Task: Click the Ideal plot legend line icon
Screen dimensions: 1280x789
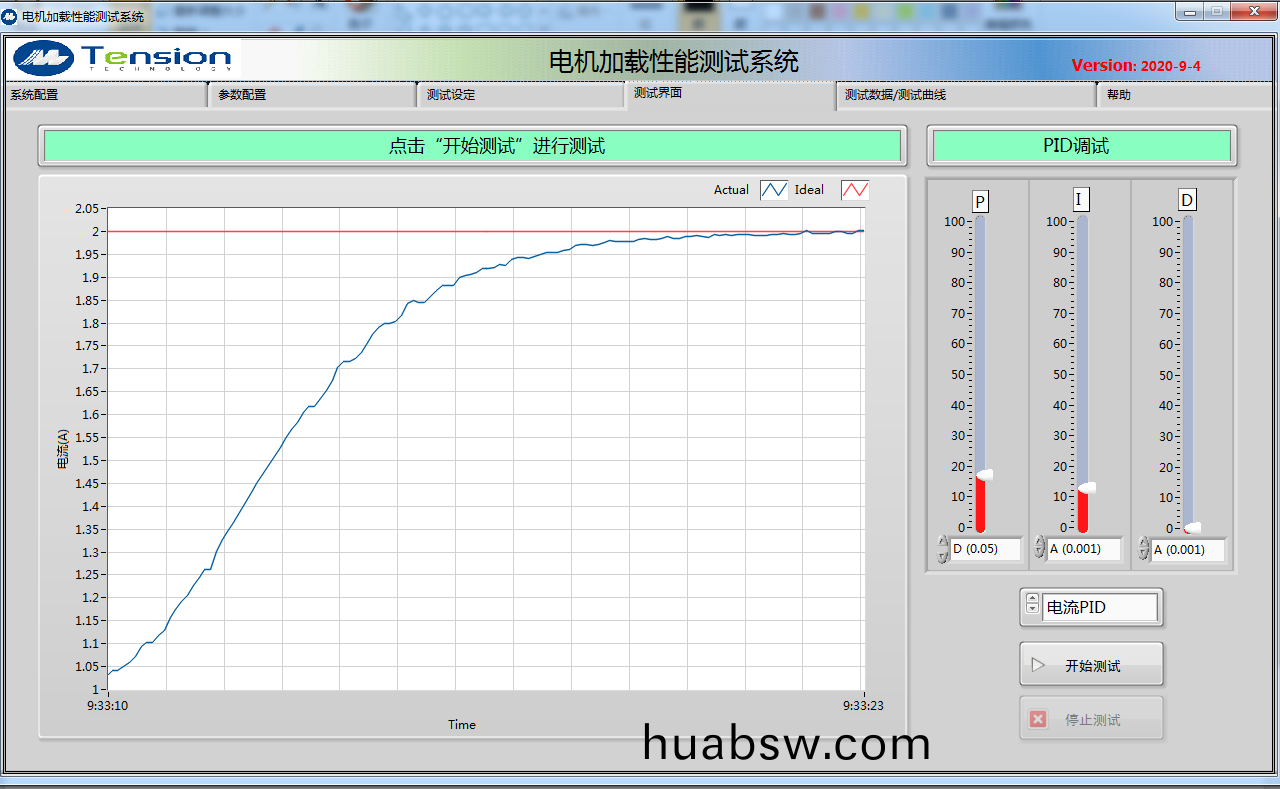Action: pos(854,190)
